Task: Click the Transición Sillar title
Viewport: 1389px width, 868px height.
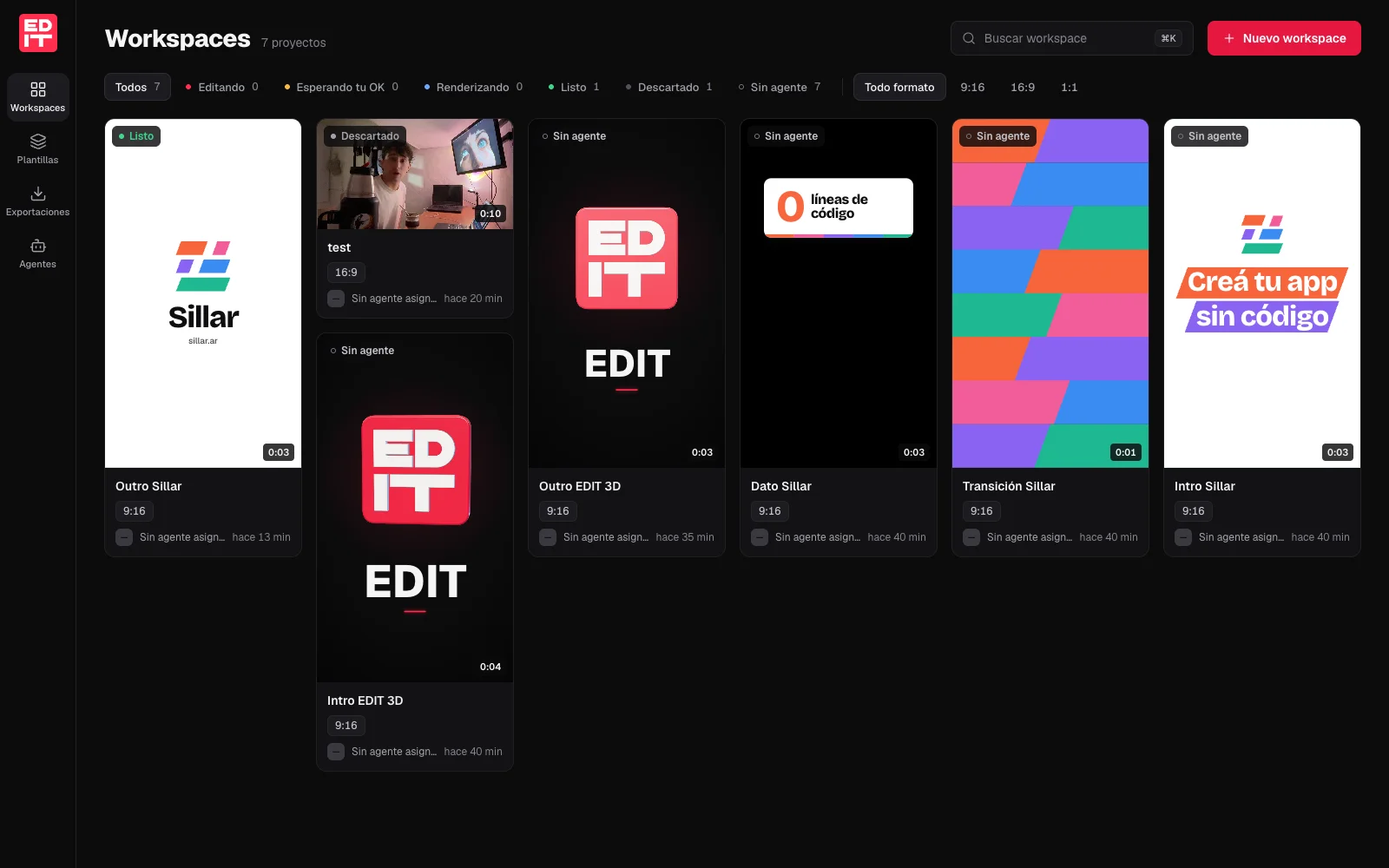Action: [1009, 486]
